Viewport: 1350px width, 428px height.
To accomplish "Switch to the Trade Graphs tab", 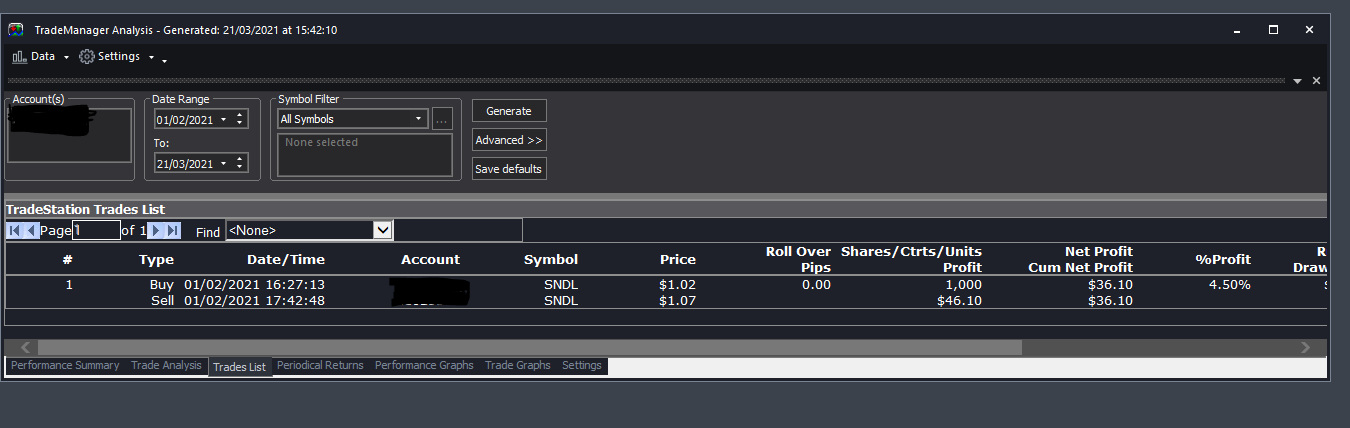I will (x=518, y=366).
